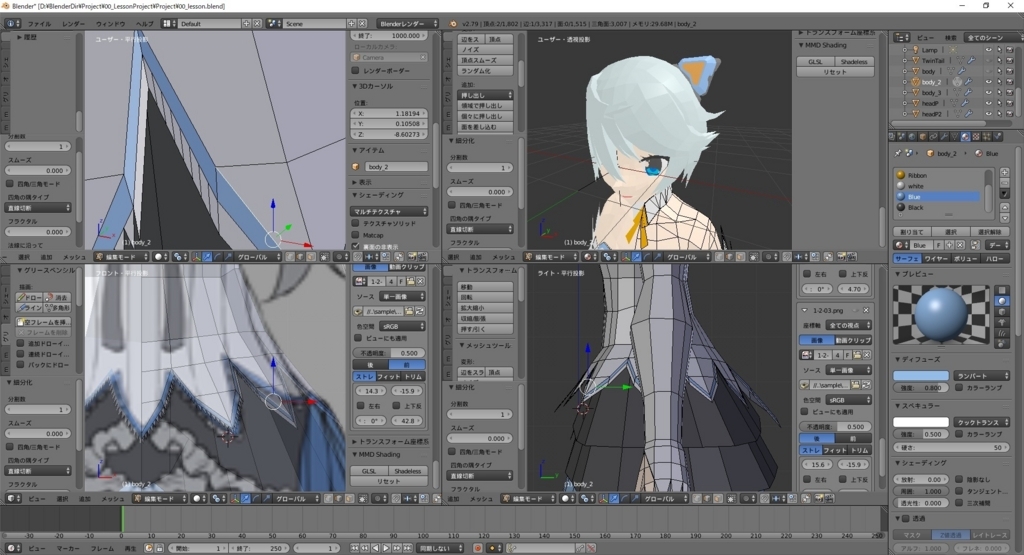
Task: Click the 押し出し (Extrude) dropdown button
Action: click(485, 95)
